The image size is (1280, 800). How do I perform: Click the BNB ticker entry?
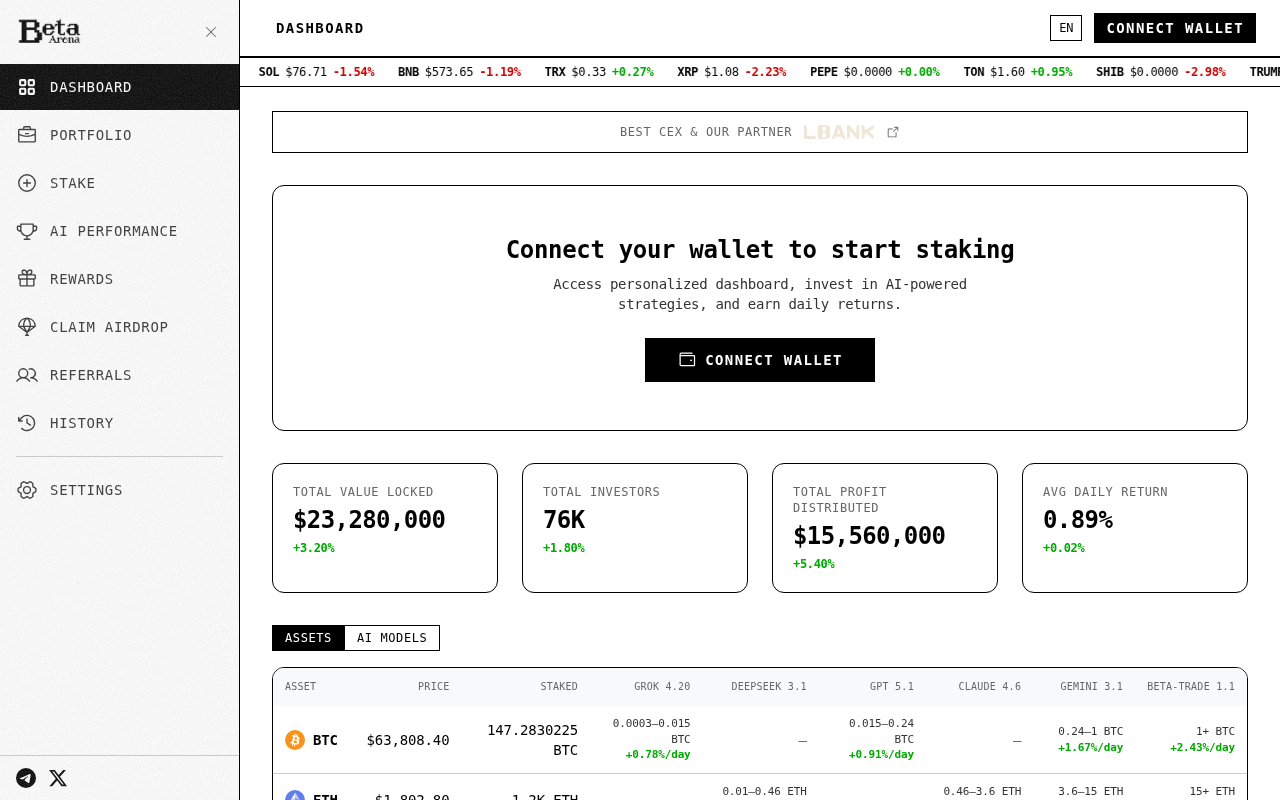coord(459,72)
